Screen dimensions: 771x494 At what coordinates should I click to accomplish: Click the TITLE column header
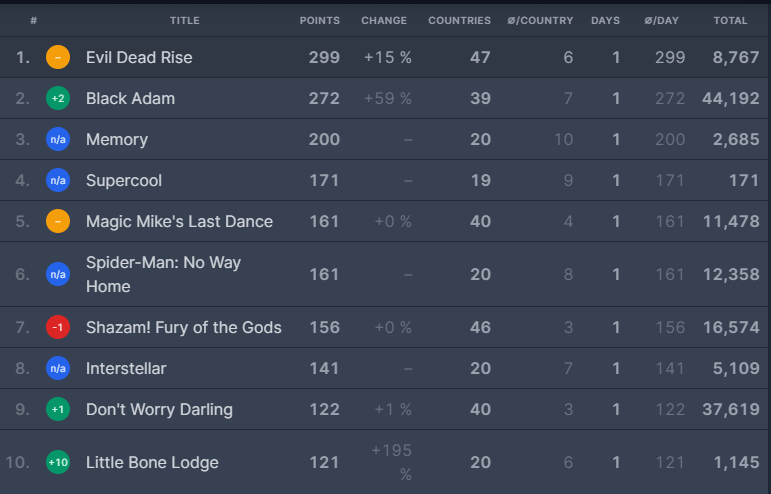pos(184,21)
